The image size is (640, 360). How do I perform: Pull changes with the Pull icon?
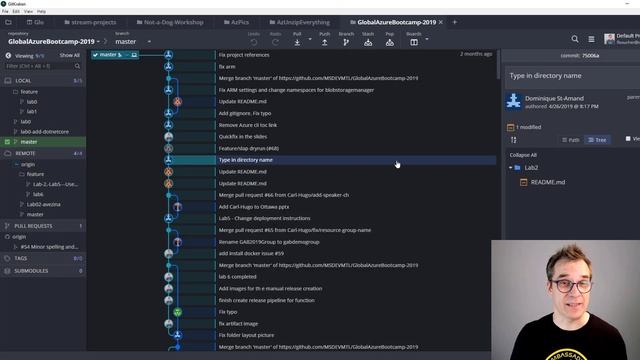[297, 42]
